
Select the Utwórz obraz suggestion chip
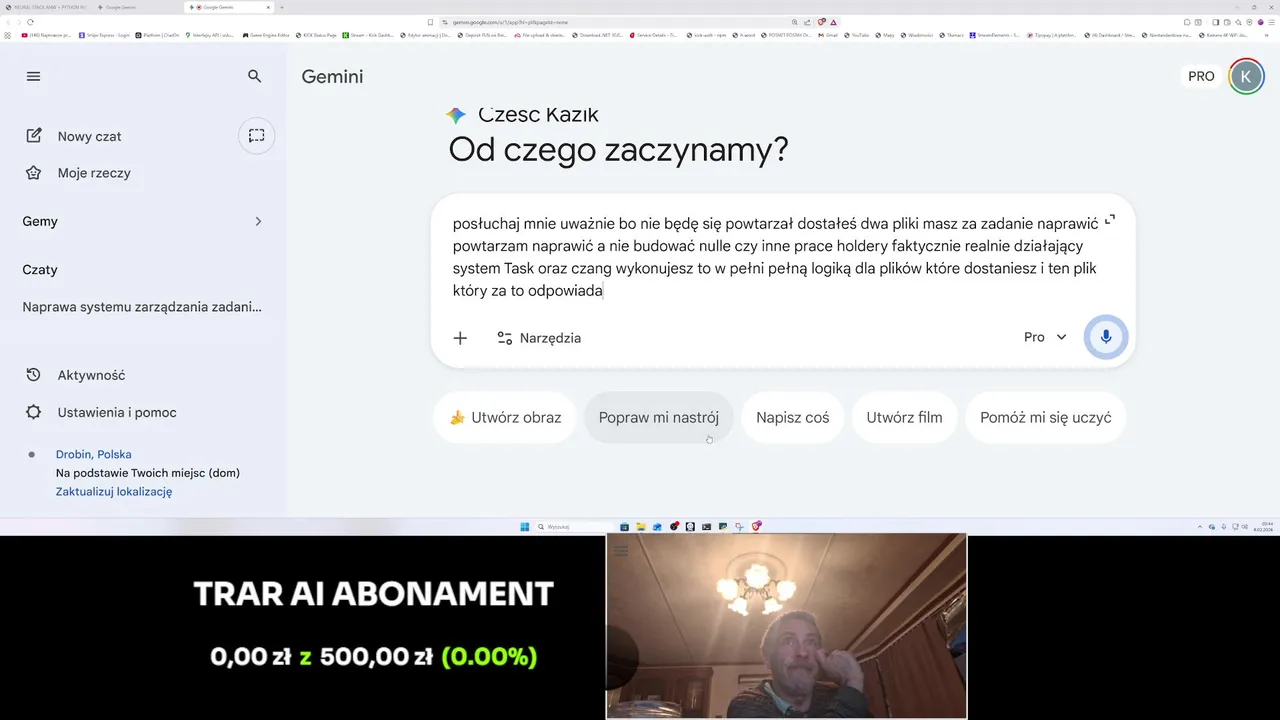pyautogui.click(x=505, y=417)
